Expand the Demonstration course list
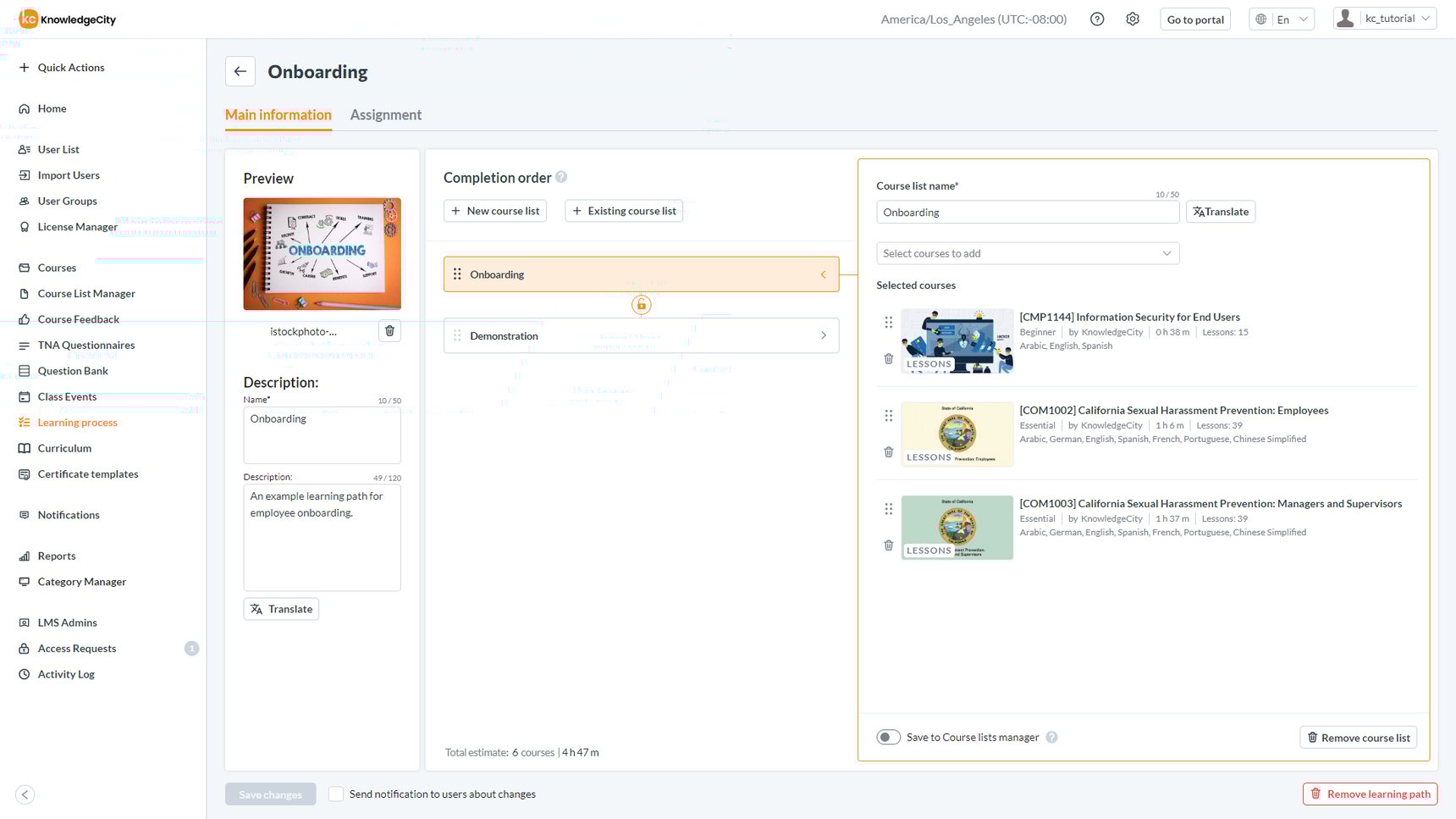This screenshot has width=1456, height=819. click(x=822, y=335)
